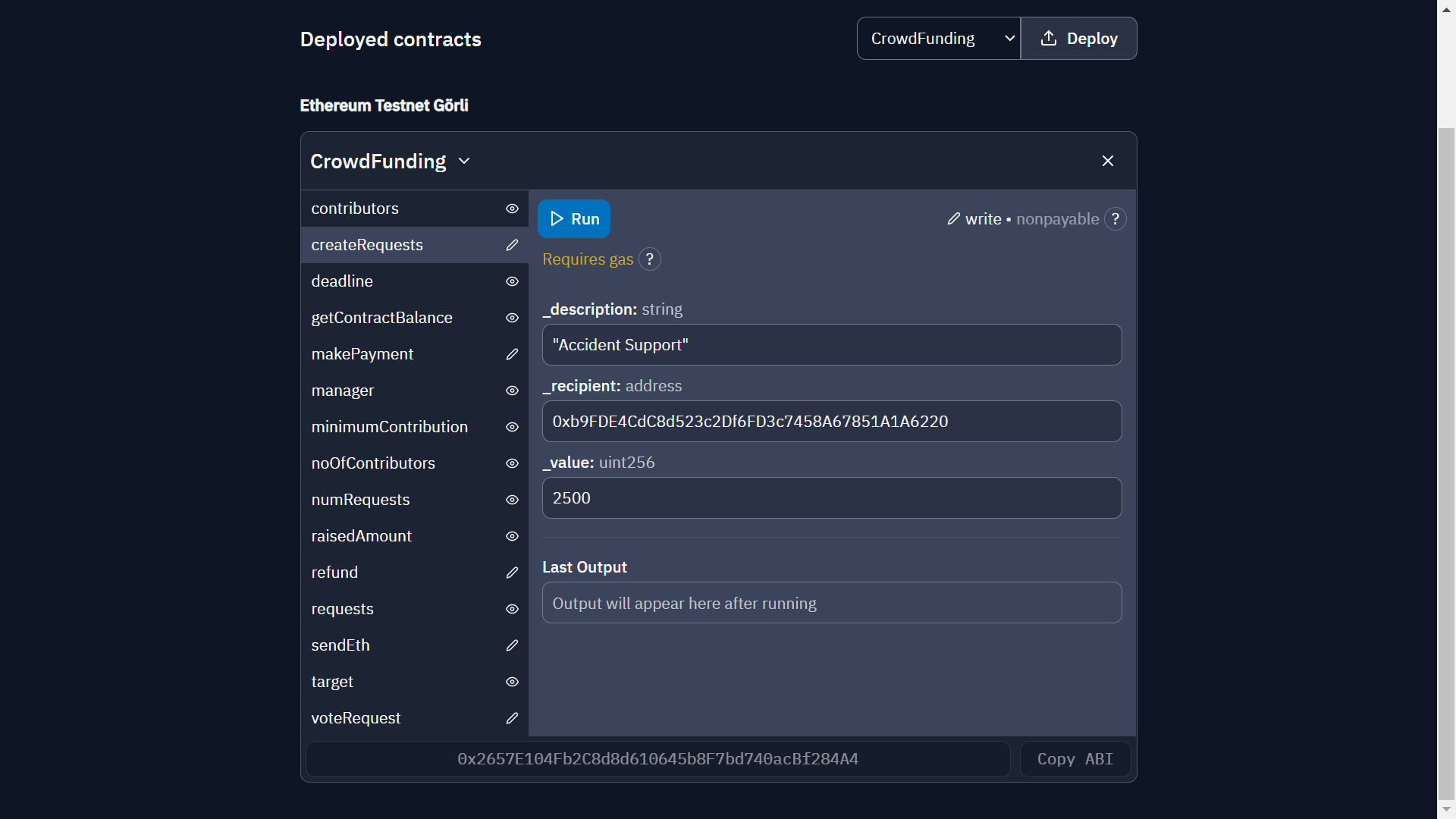This screenshot has height=819, width=1456.
Task: Open the minimumContribution function
Action: [389, 427]
